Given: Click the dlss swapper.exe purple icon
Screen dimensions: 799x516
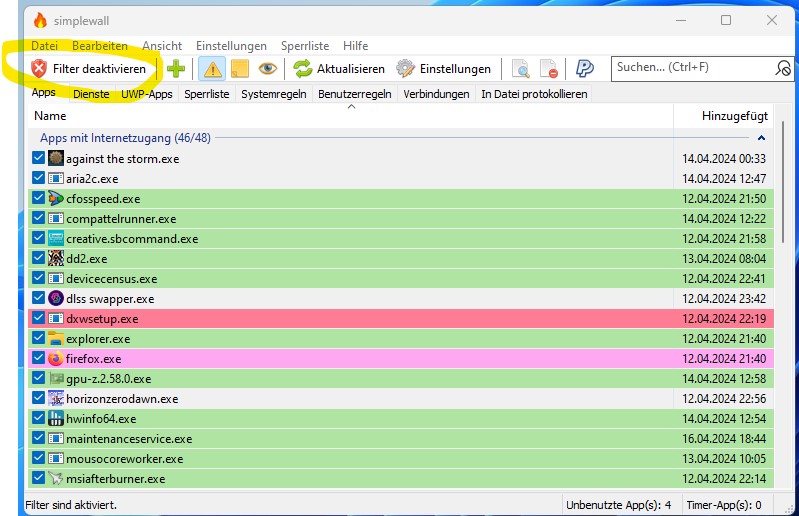Looking at the screenshot, I should [x=56, y=298].
